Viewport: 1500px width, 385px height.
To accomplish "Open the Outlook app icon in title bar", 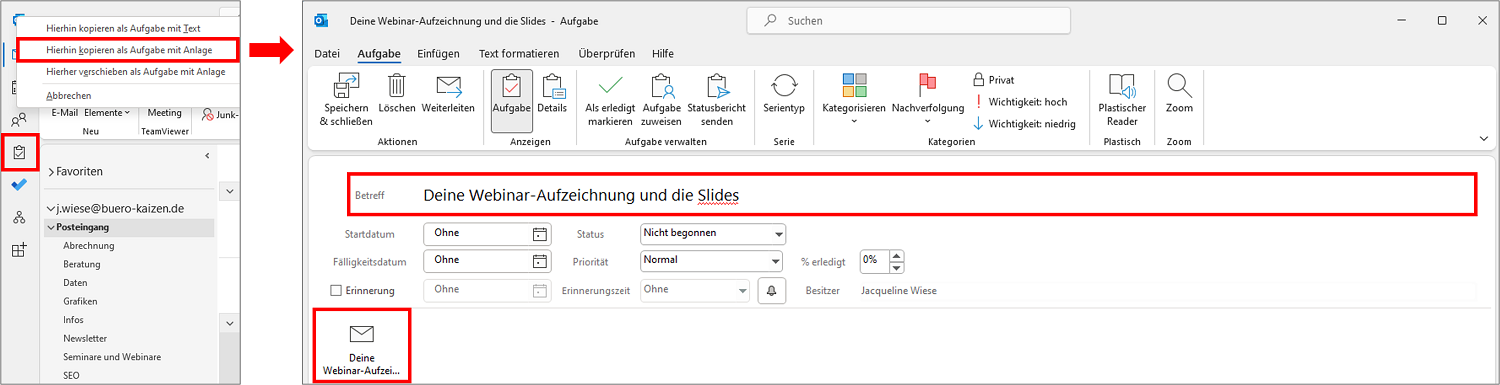I will click(x=321, y=20).
